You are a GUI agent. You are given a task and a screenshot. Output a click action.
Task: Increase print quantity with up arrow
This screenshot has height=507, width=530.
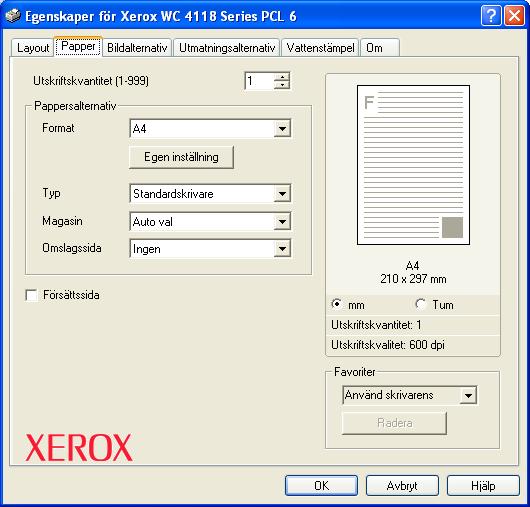pyautogui.click(x=282, y=77)
